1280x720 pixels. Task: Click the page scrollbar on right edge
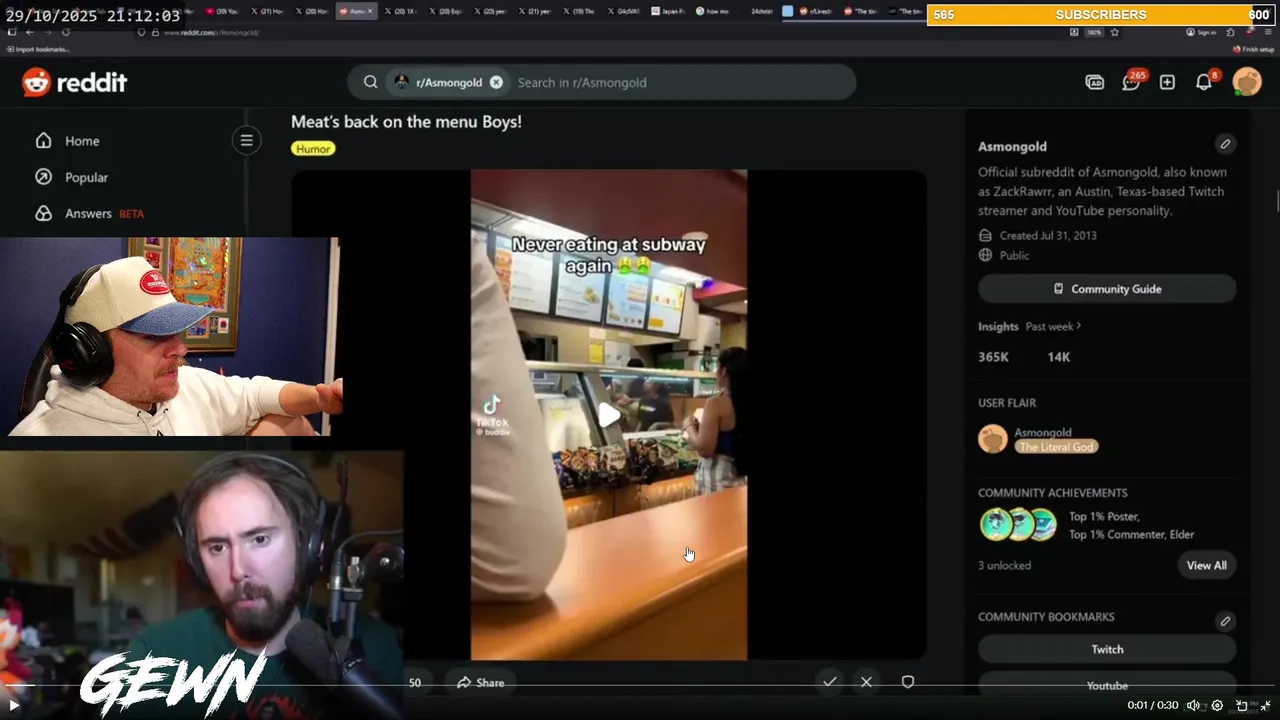pyautogui.click(x=1277, y=200)
